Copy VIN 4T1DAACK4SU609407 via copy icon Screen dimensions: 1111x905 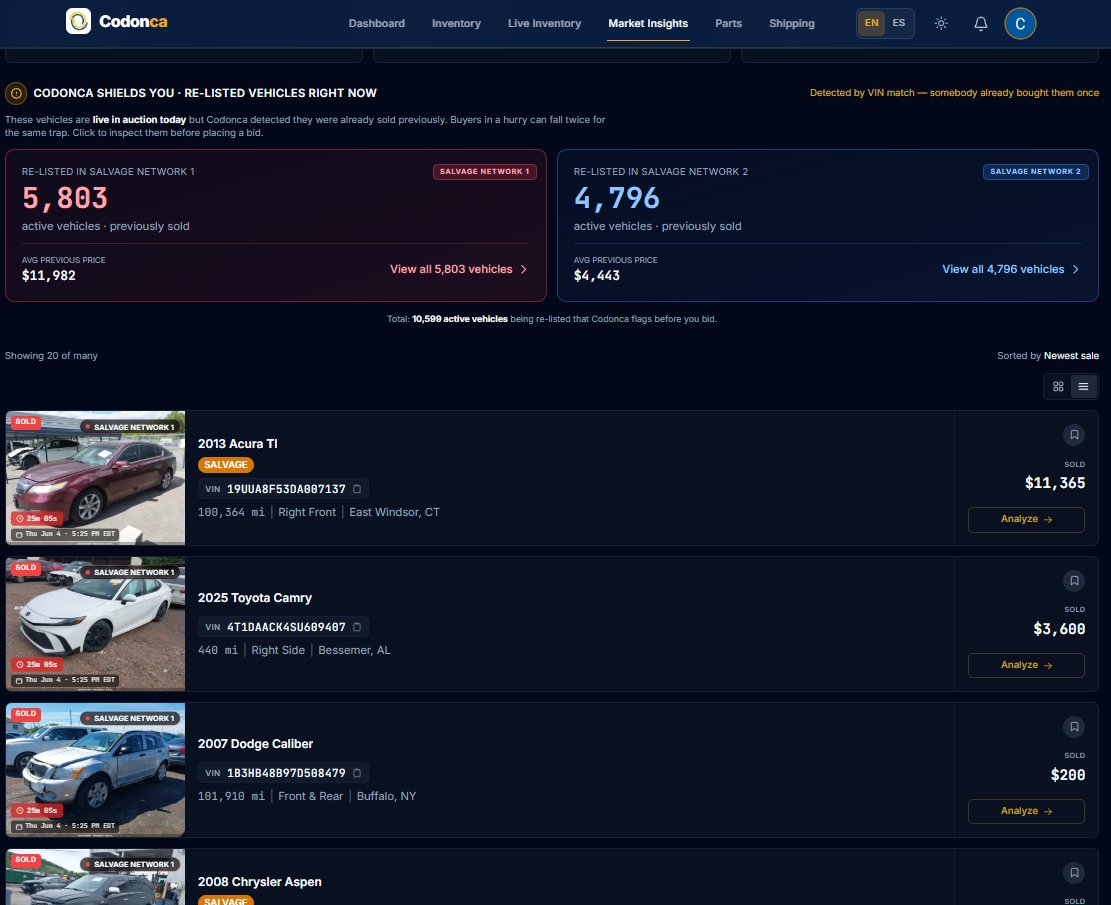pyautogui.click(x=357, y=627)
